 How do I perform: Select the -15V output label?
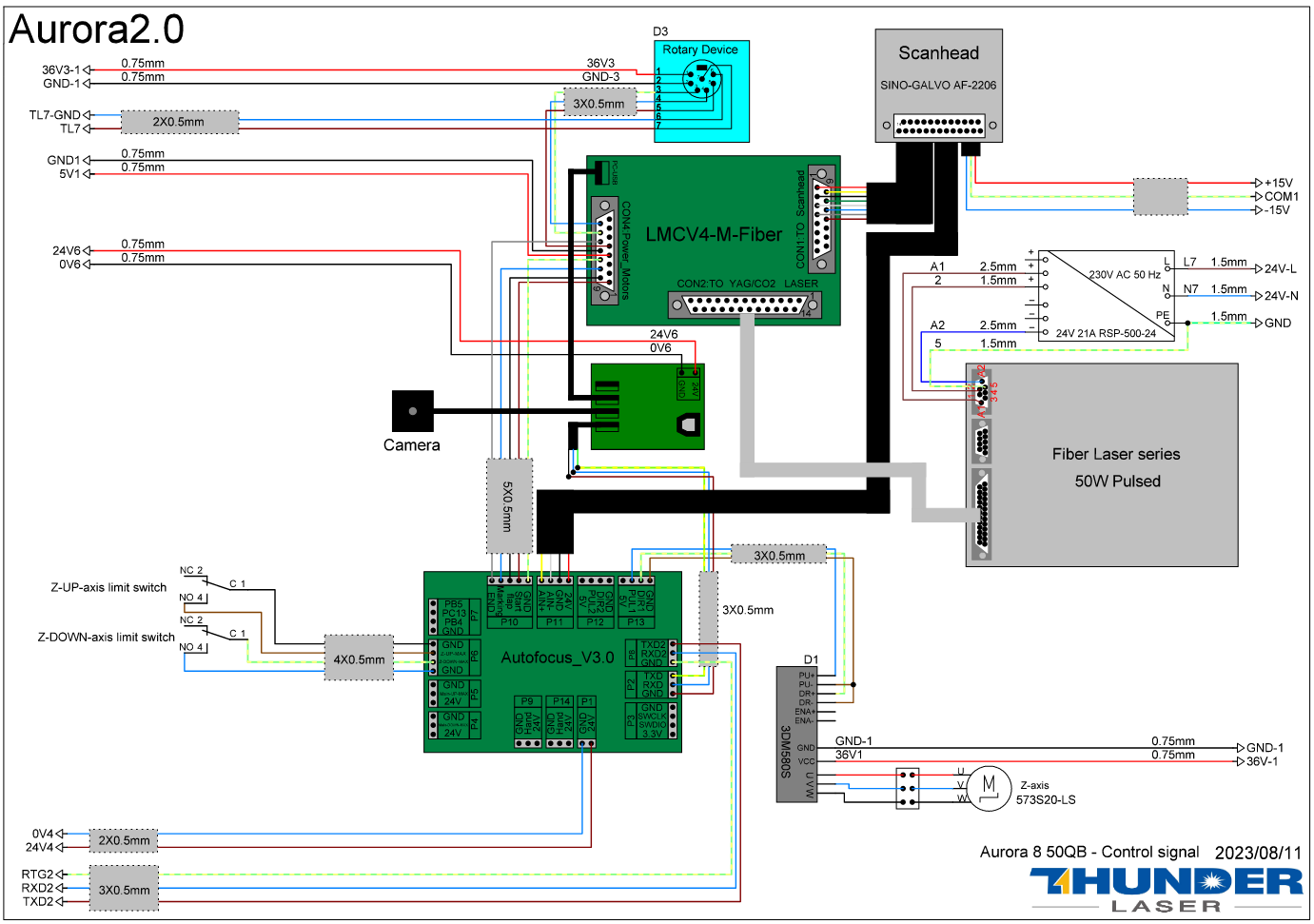1277,210
